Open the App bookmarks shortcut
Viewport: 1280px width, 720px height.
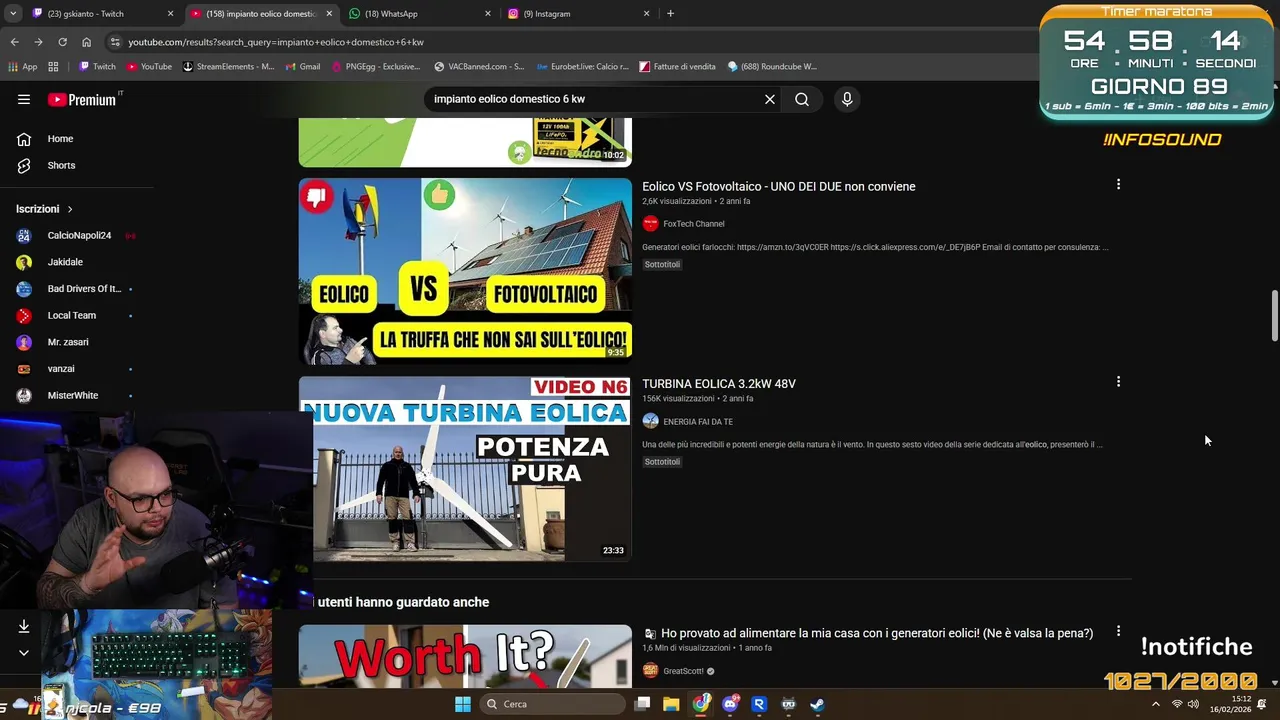click(x=22, y=67)
